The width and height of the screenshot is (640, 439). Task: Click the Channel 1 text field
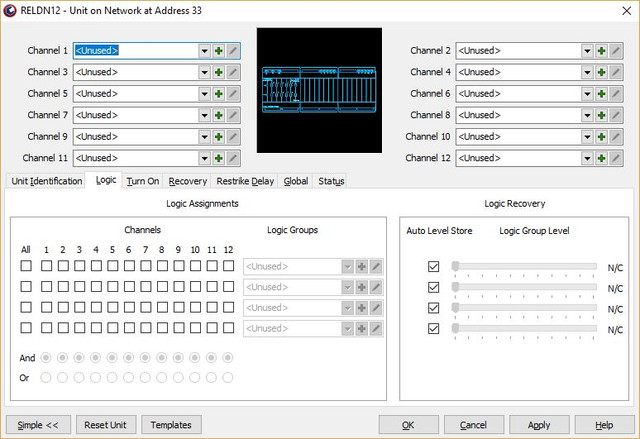[x=136, y=51]
